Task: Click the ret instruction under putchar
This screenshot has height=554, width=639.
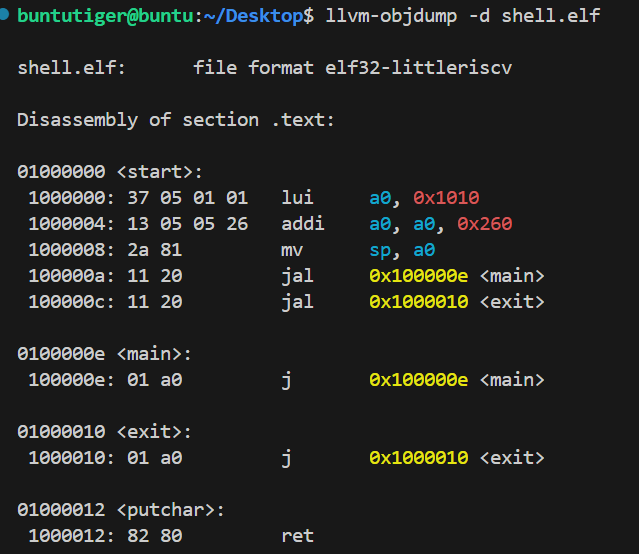Action: tap(298, 536)
